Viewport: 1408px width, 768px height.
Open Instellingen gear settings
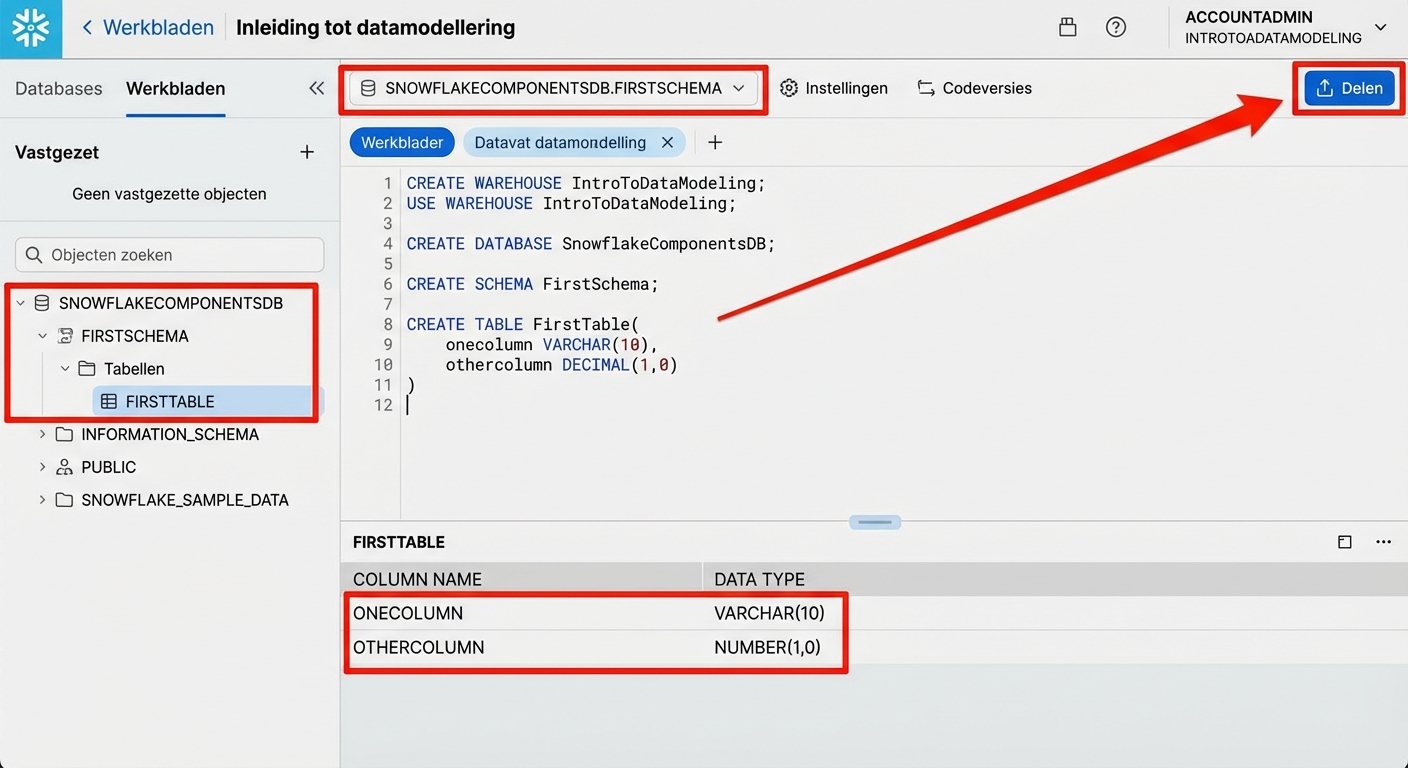834,88
